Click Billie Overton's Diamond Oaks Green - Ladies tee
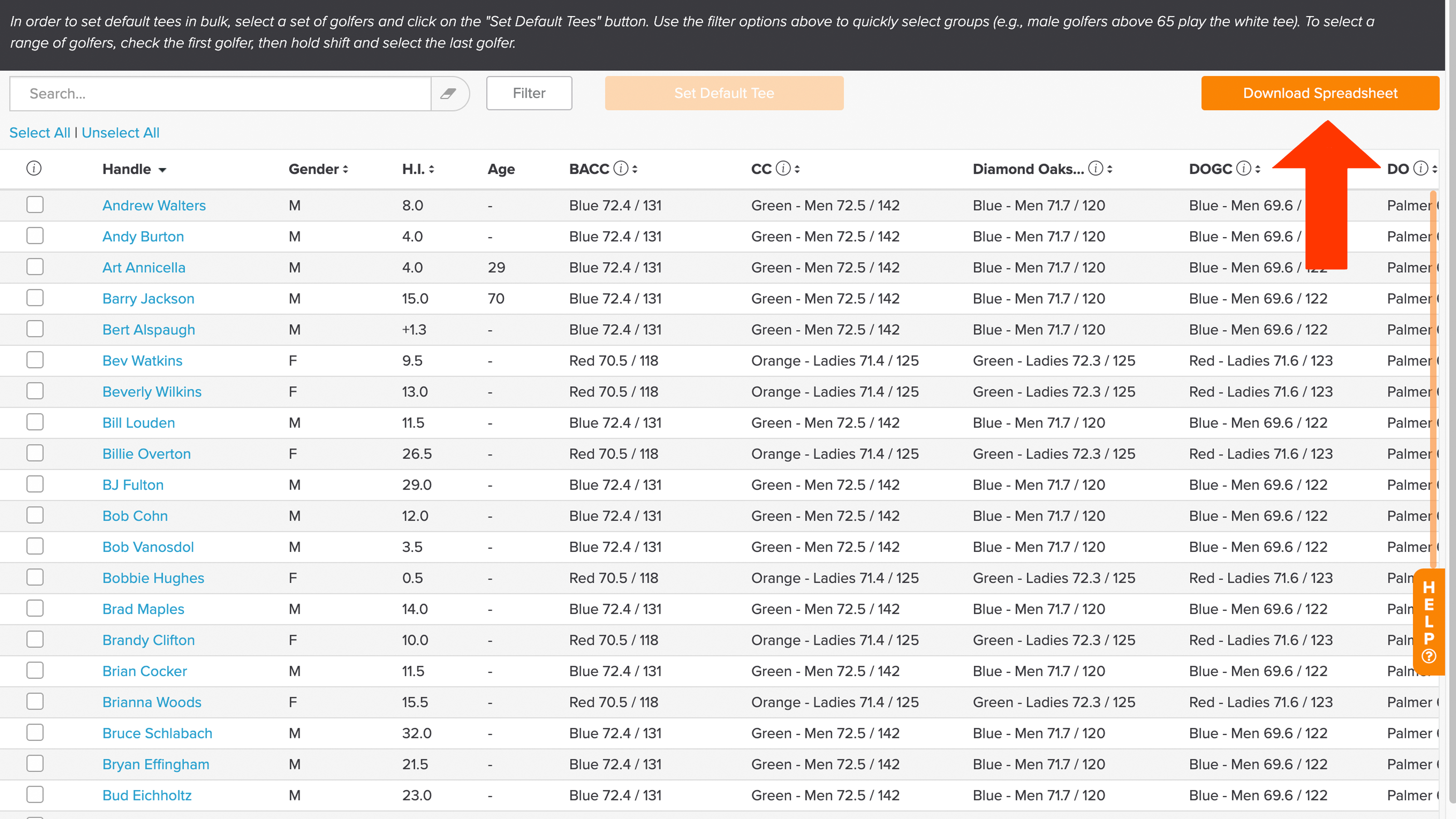Image resolution: width=1456 pixels, height=819 pixels. [1054, 454]
